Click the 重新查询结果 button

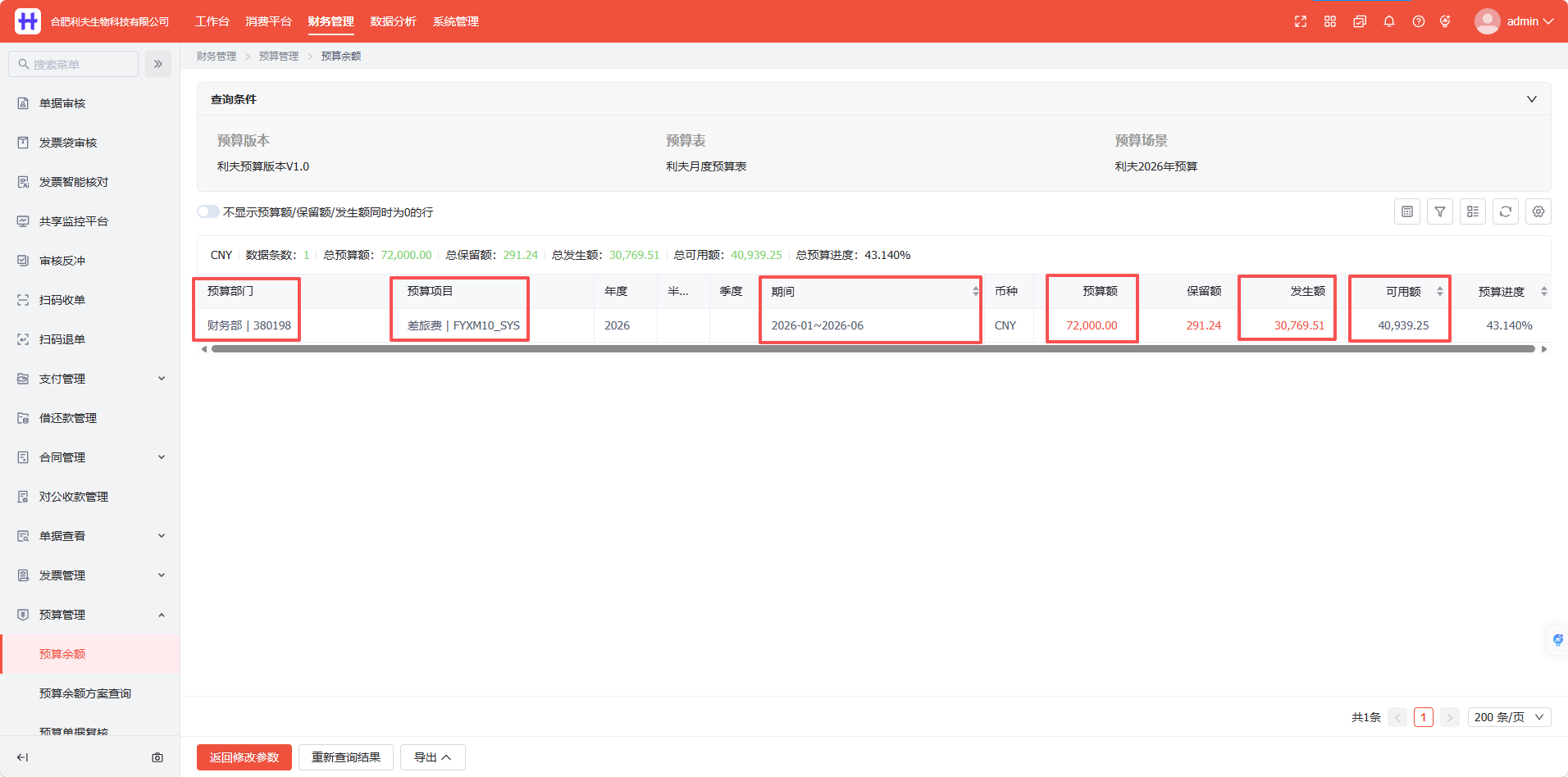pos(346,757)
